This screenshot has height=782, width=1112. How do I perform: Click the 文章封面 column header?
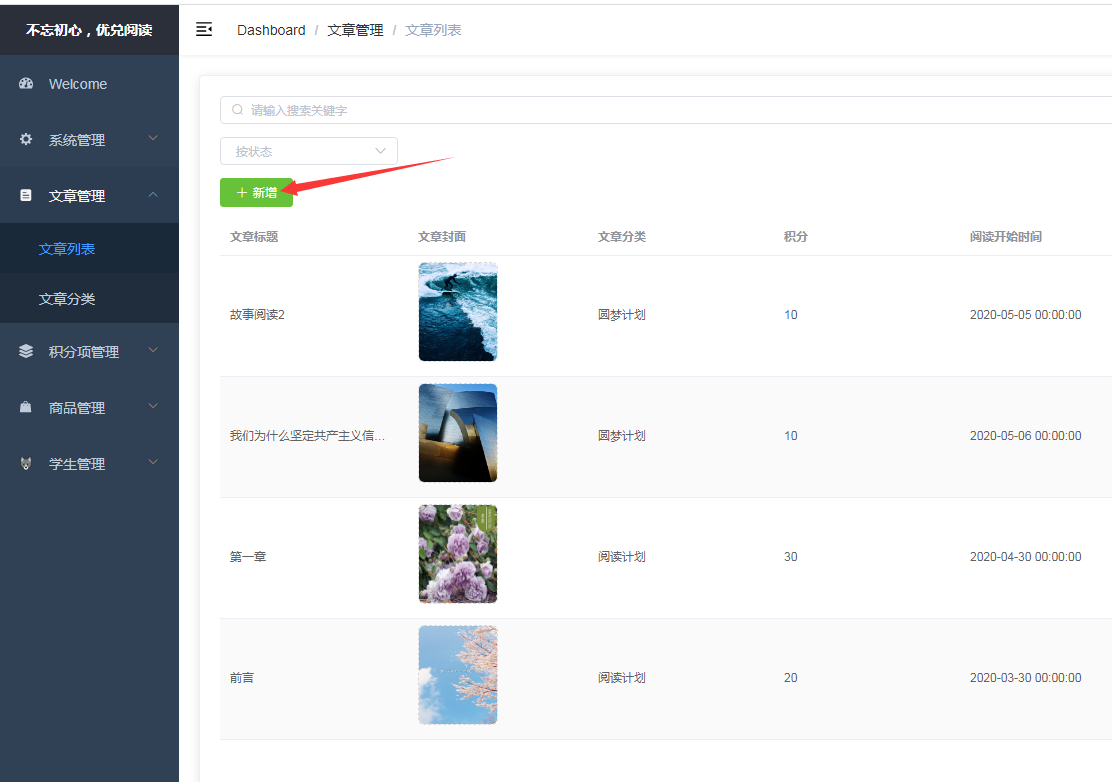(x=442, y=237)
